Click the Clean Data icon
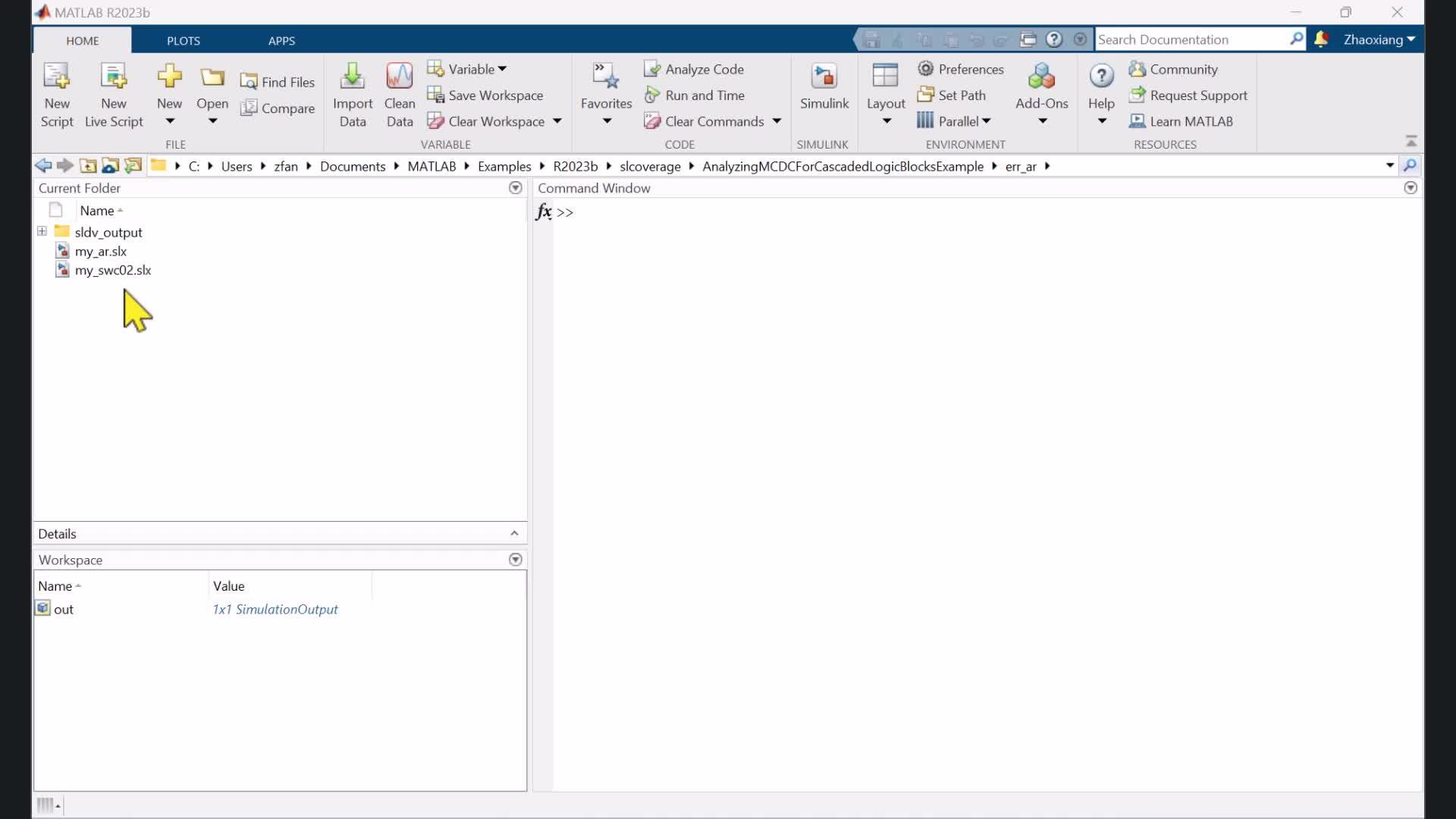 coord(400,77)
